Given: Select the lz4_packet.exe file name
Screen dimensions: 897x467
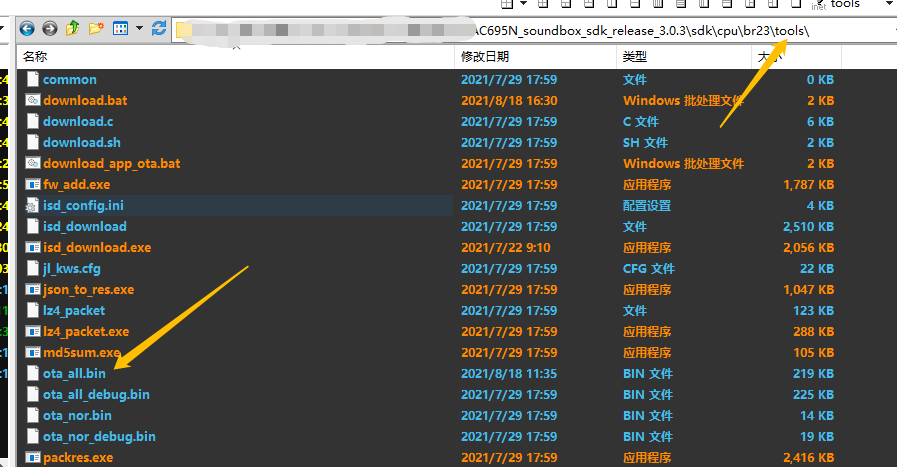Looking at the screenshot, I should [86, 331].
